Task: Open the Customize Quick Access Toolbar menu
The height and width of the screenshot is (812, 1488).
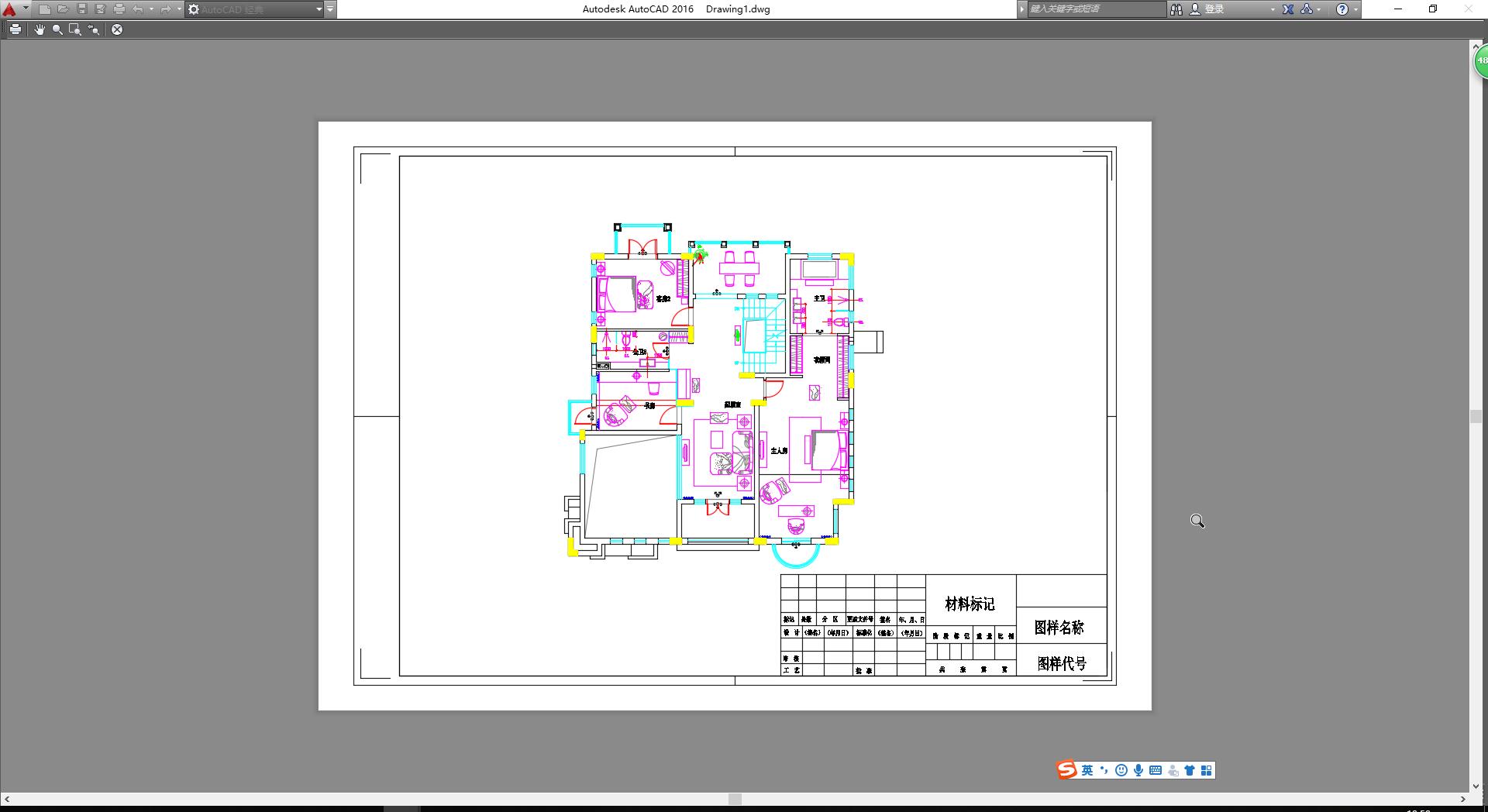Action: [331, 9]
